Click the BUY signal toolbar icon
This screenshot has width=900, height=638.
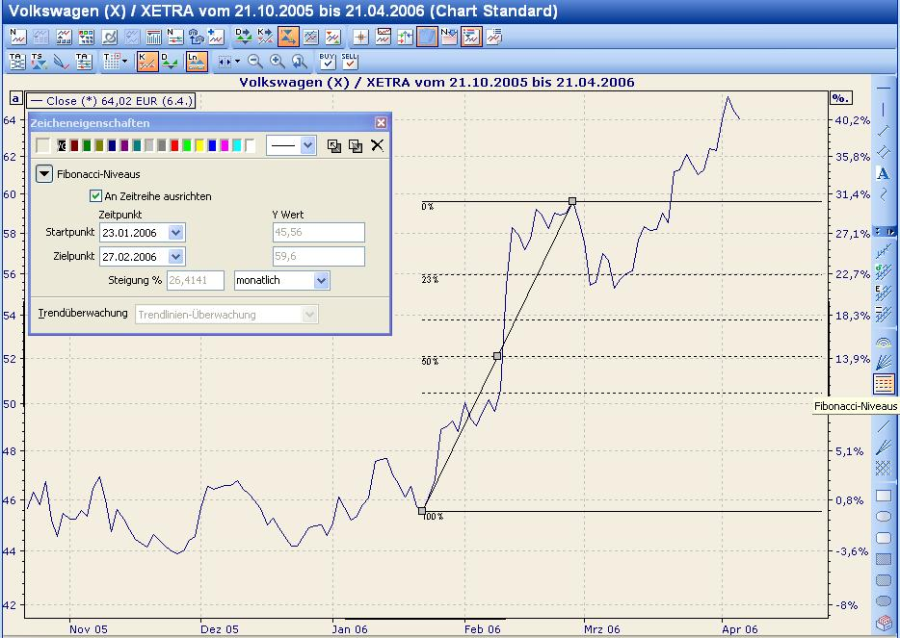click(327, 61)
